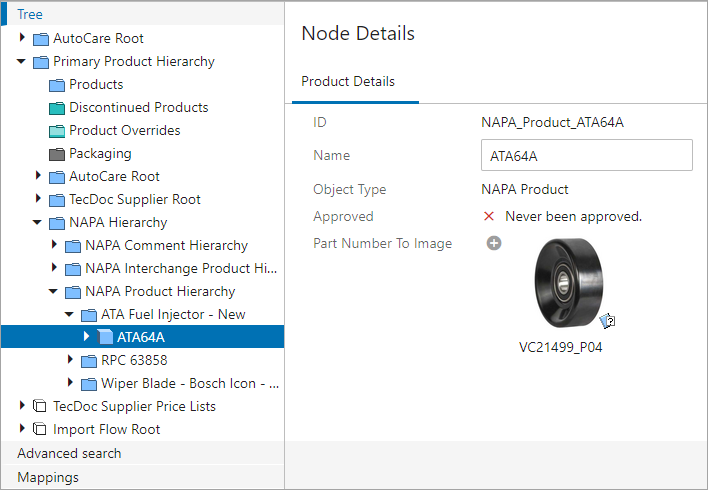Click the NAPA_Product_ATA64A ID value
This screenshot has width=708, height=490.
tap(552, 122)
